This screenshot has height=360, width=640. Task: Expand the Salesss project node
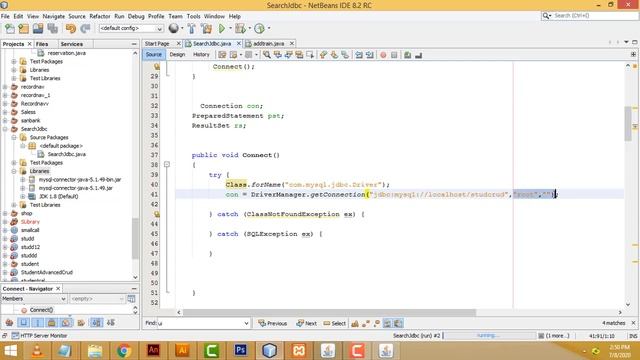coord(5,112)
